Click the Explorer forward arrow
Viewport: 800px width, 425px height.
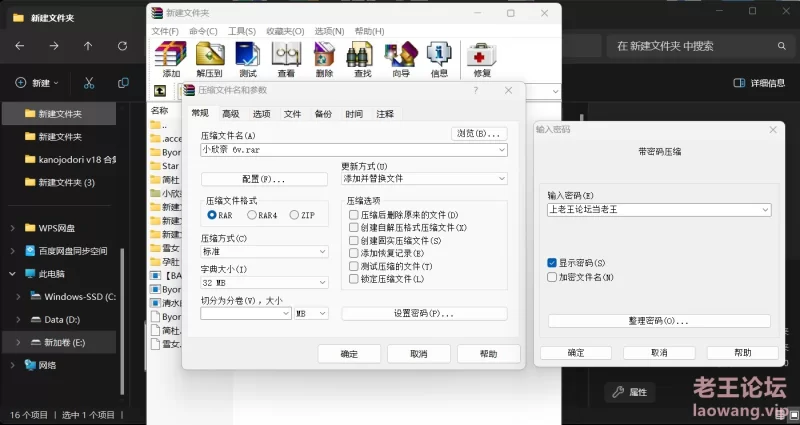coord(54,46)
